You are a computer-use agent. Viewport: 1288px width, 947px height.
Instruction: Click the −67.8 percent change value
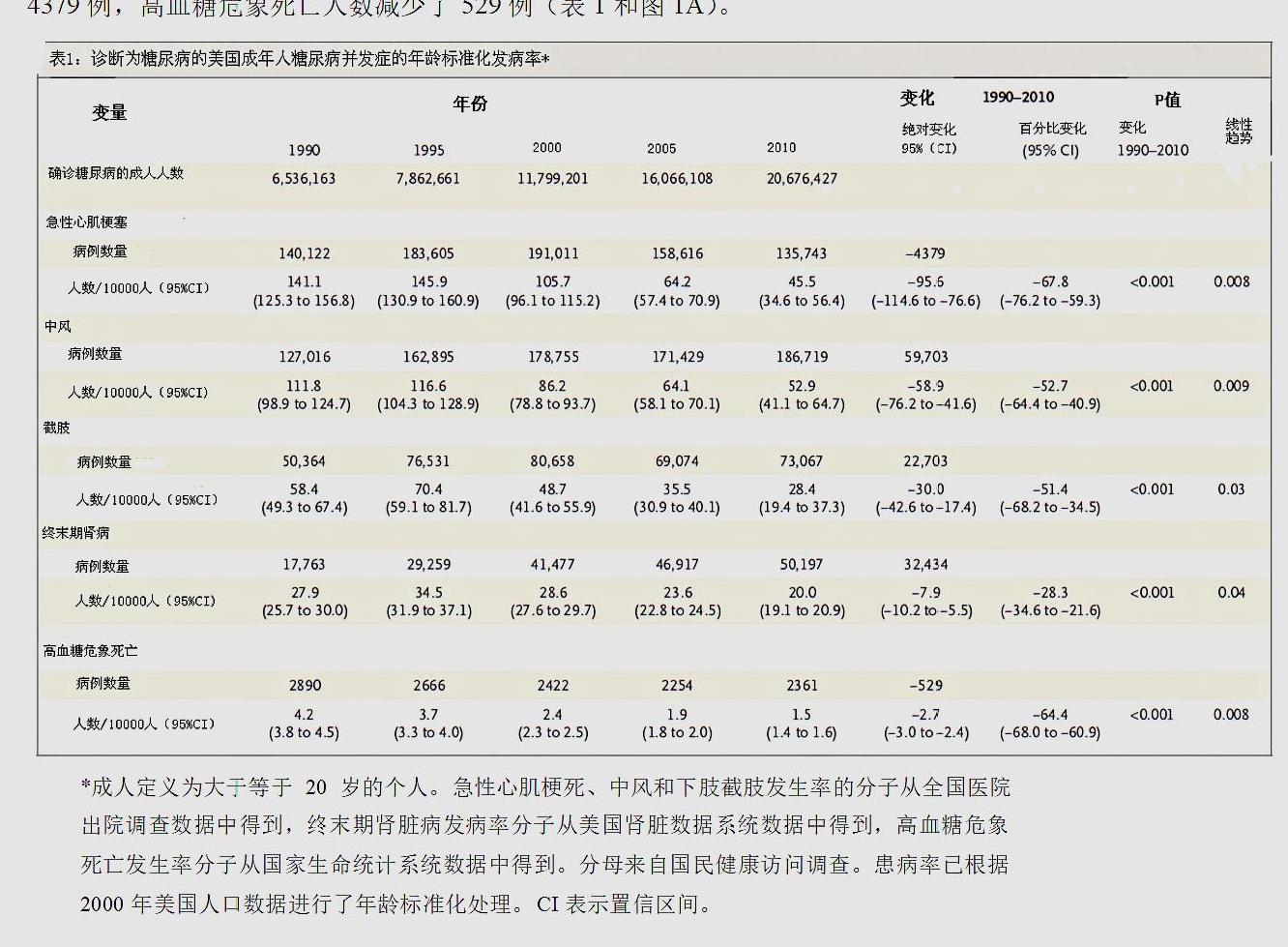(x=1050, y=281)
